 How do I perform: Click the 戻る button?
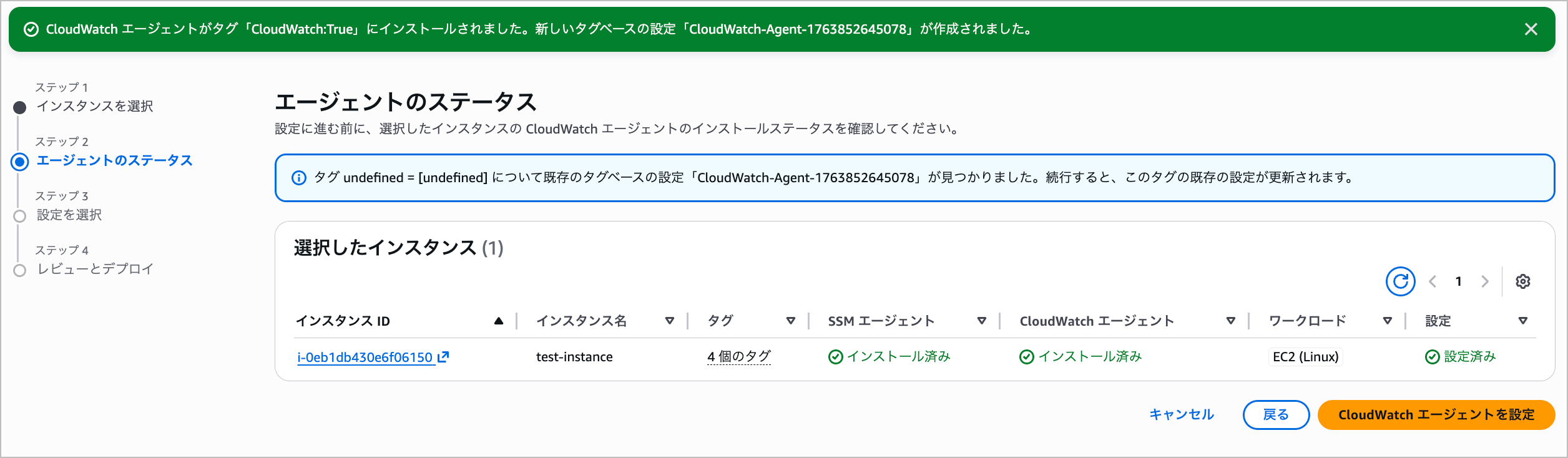tap(1276, 415)
